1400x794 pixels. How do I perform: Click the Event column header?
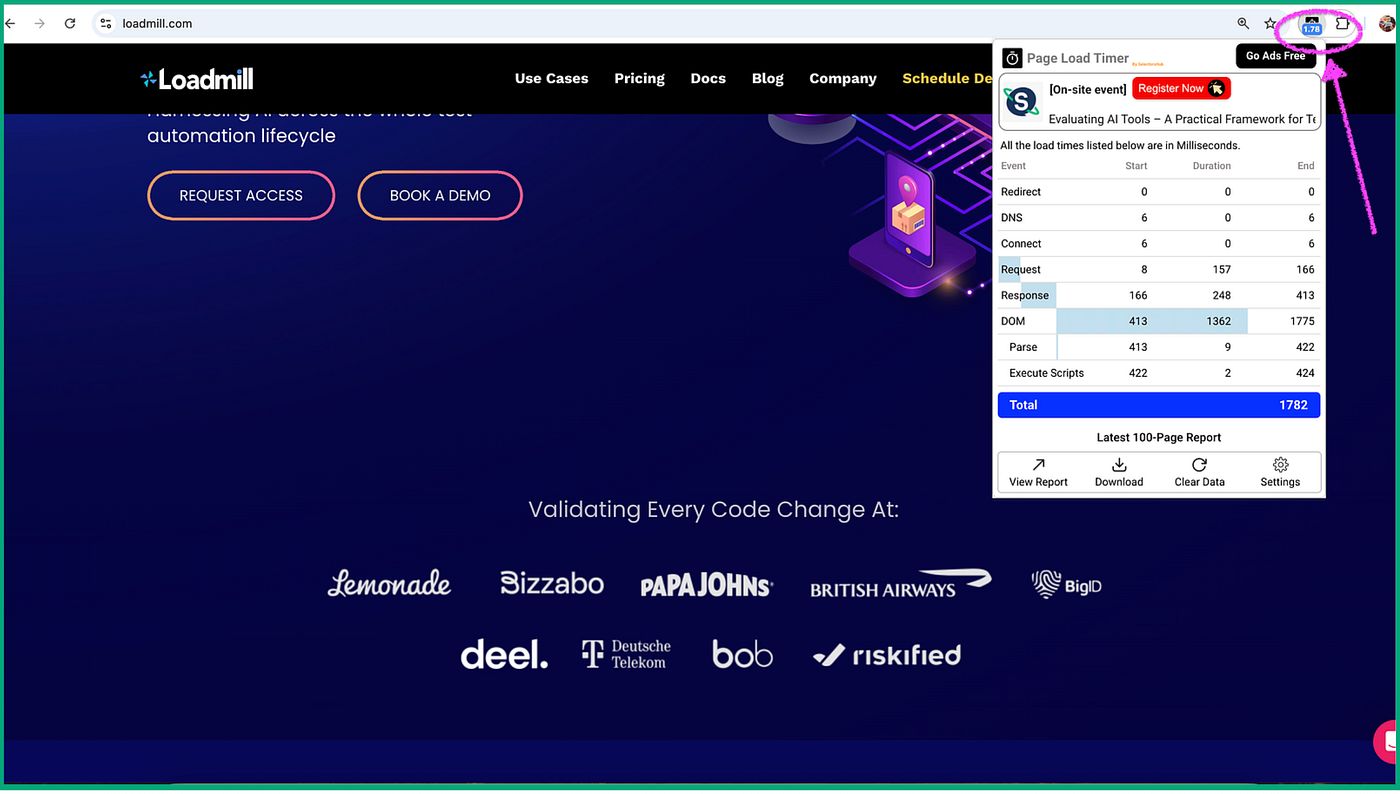tap(1013, 166)
